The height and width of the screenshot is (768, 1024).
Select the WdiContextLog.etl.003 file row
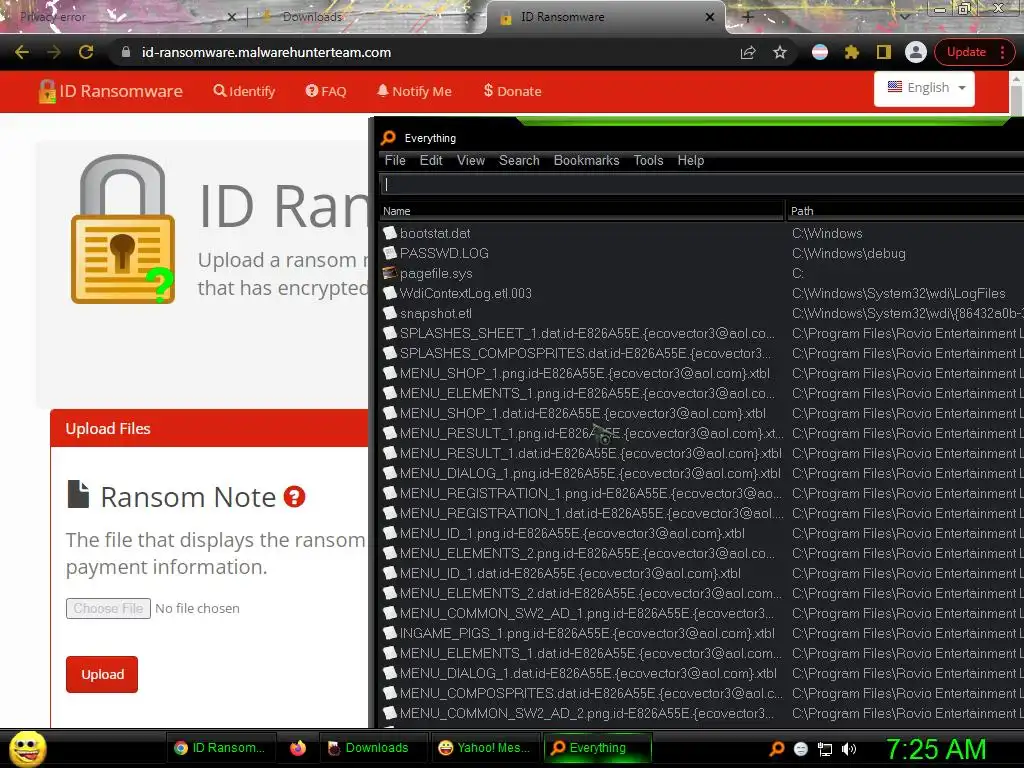click(x=702, y=293)
